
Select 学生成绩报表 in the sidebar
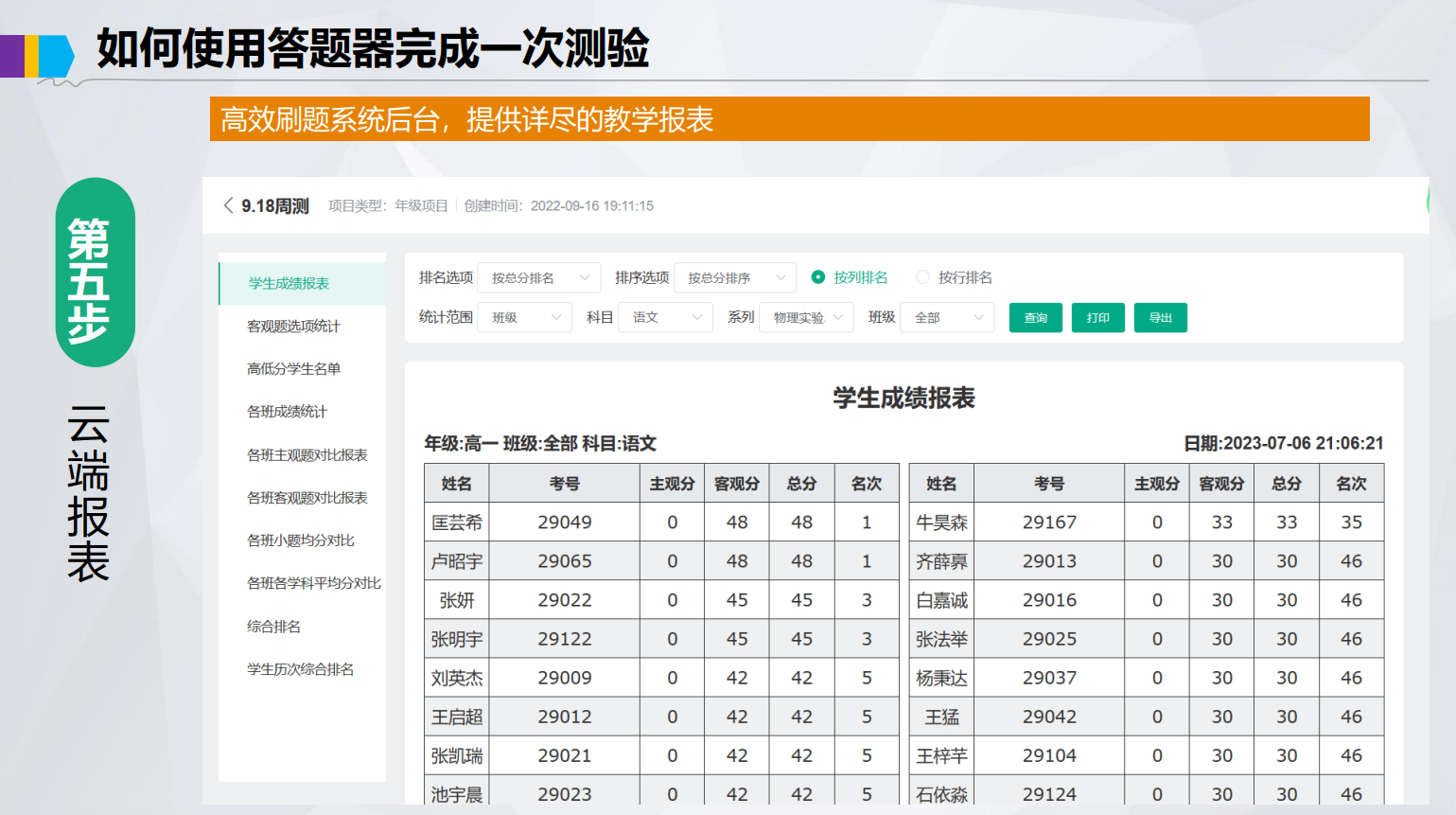303,284
